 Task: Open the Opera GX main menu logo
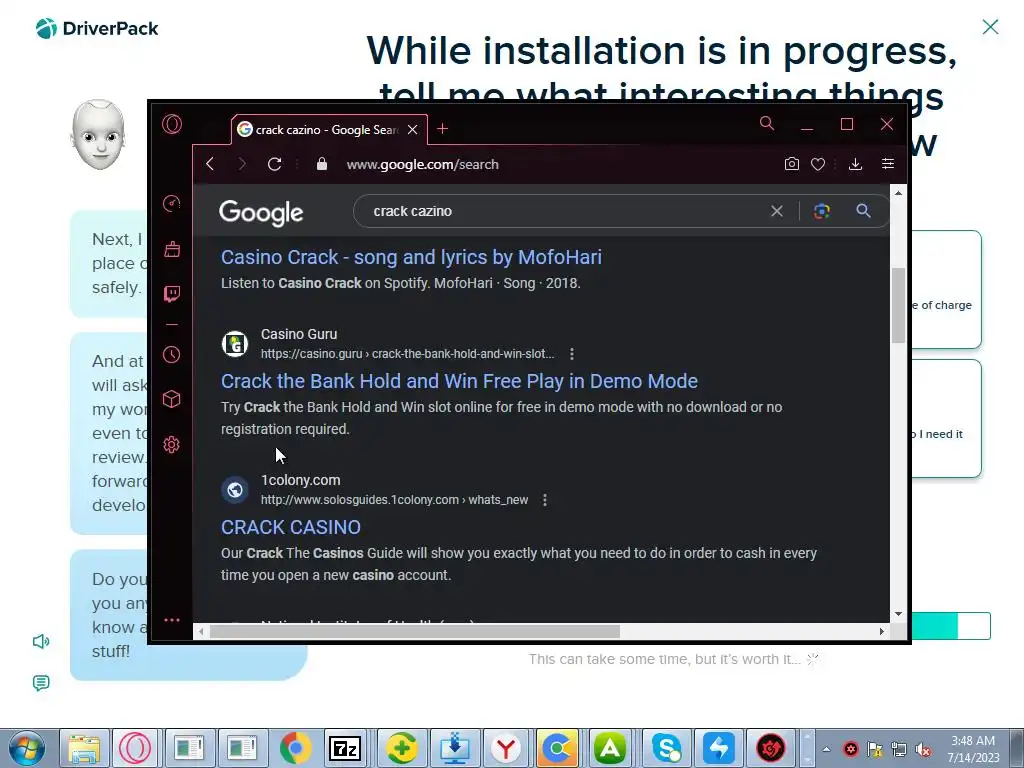coord(172,124)
